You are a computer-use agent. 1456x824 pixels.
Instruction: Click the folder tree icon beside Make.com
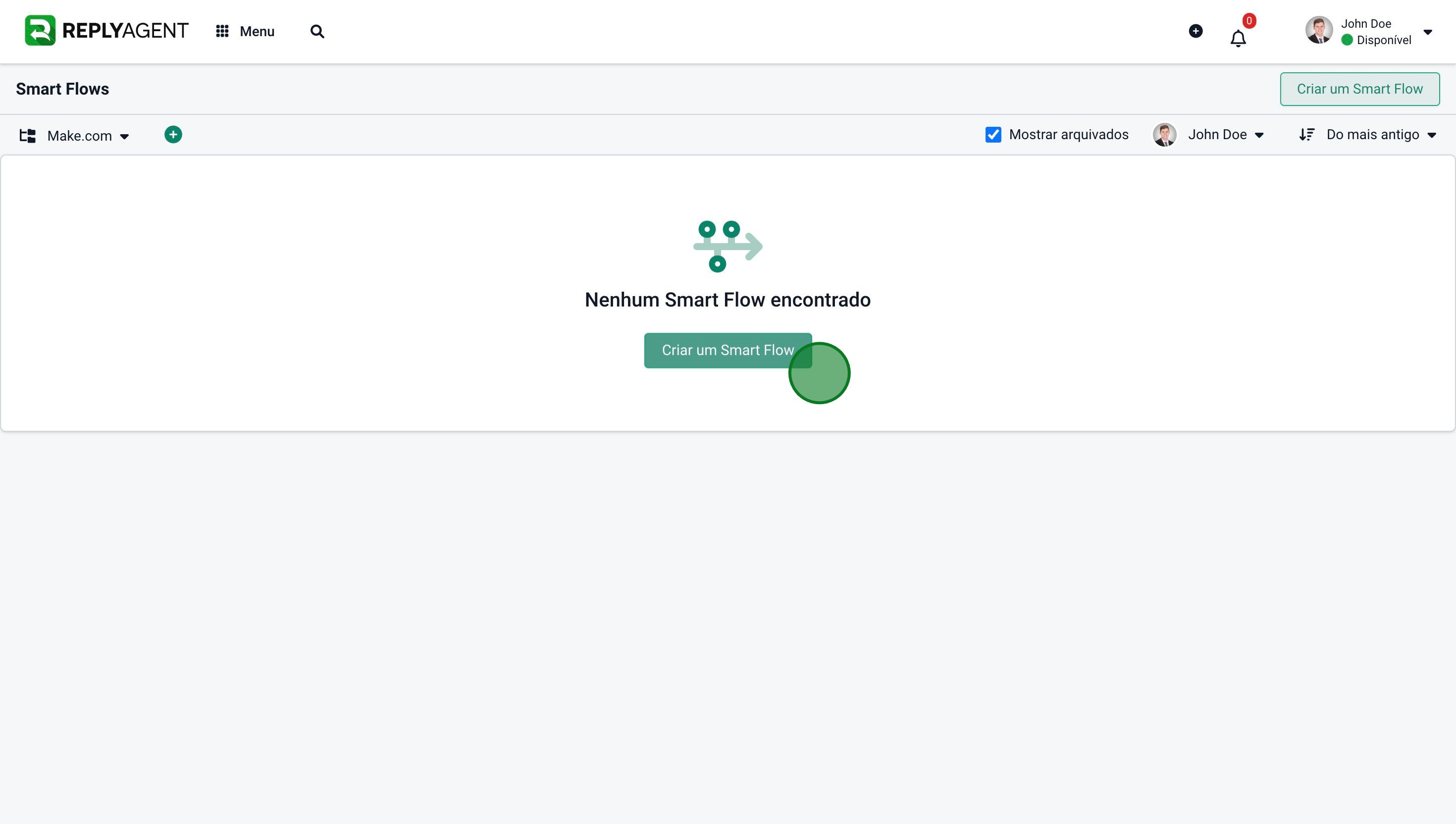point(28,135)
